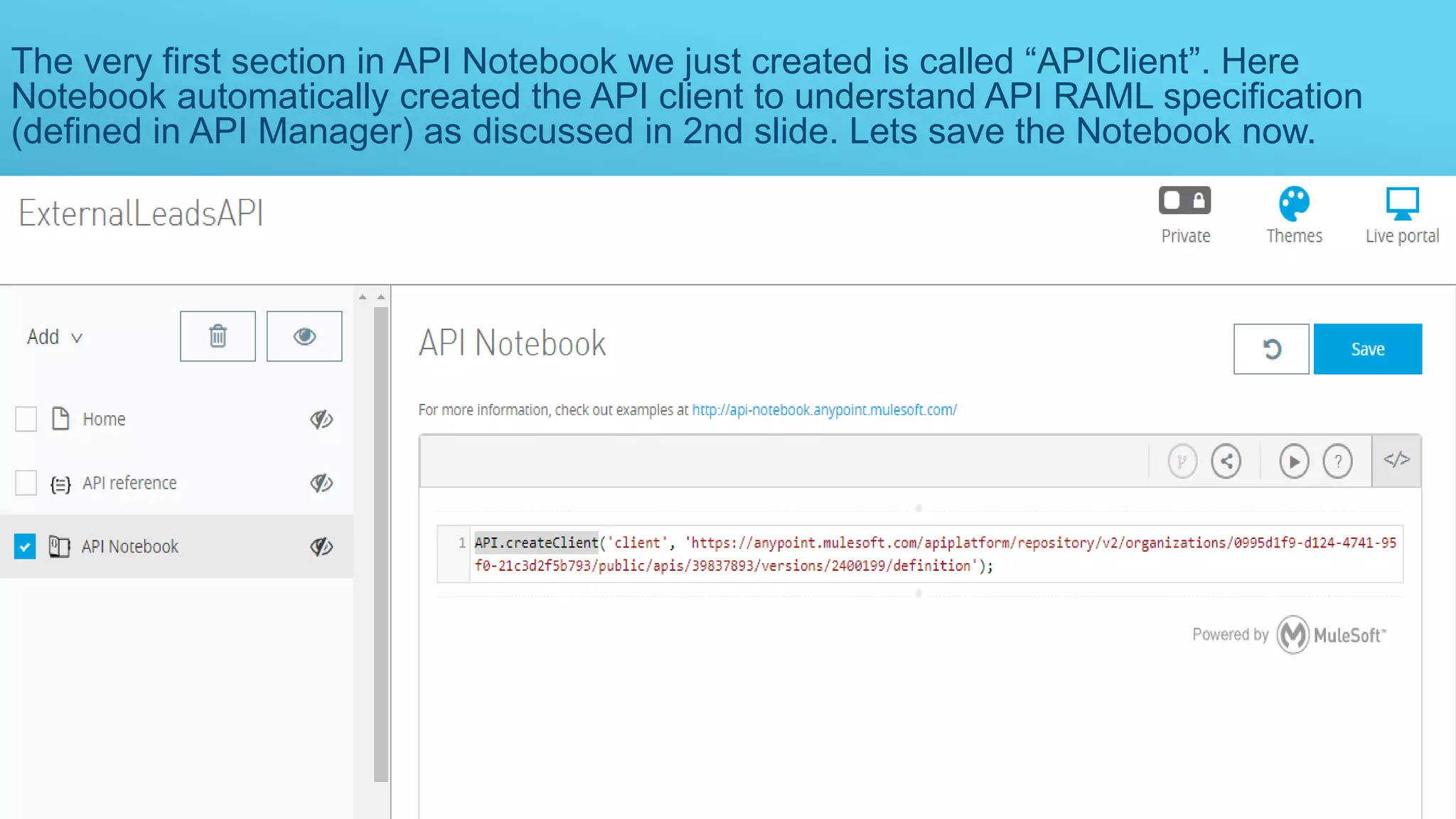1456x819 pixels.
Task: Click the Themes label
Action: point(1294,236)
